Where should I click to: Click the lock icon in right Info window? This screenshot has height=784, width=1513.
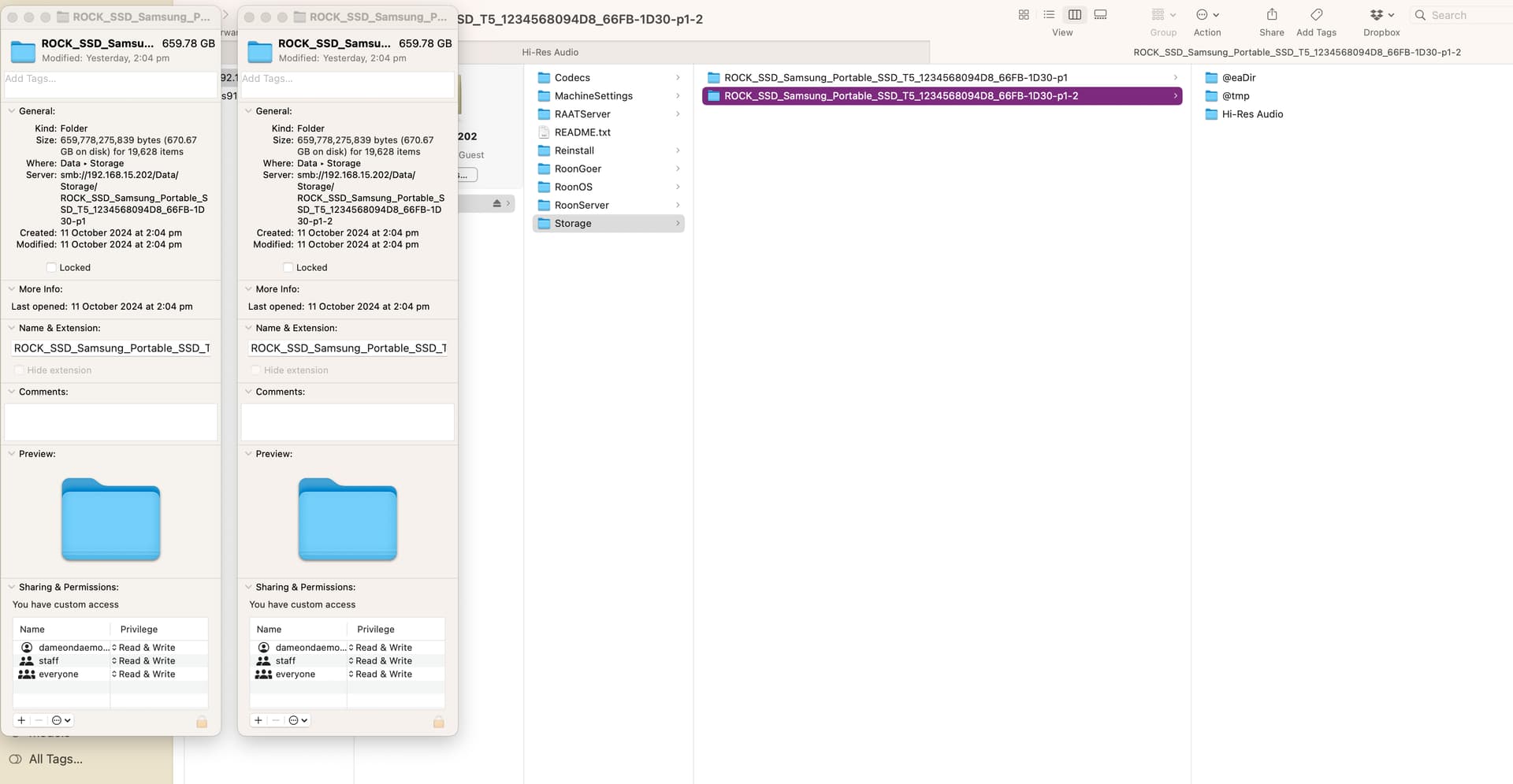click(x=439, y=721)
